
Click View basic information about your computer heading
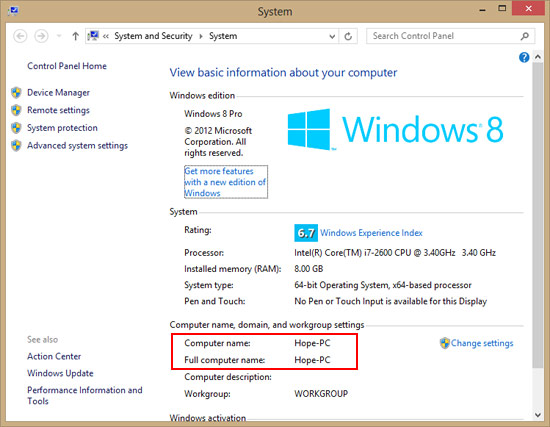click(283, 73)
